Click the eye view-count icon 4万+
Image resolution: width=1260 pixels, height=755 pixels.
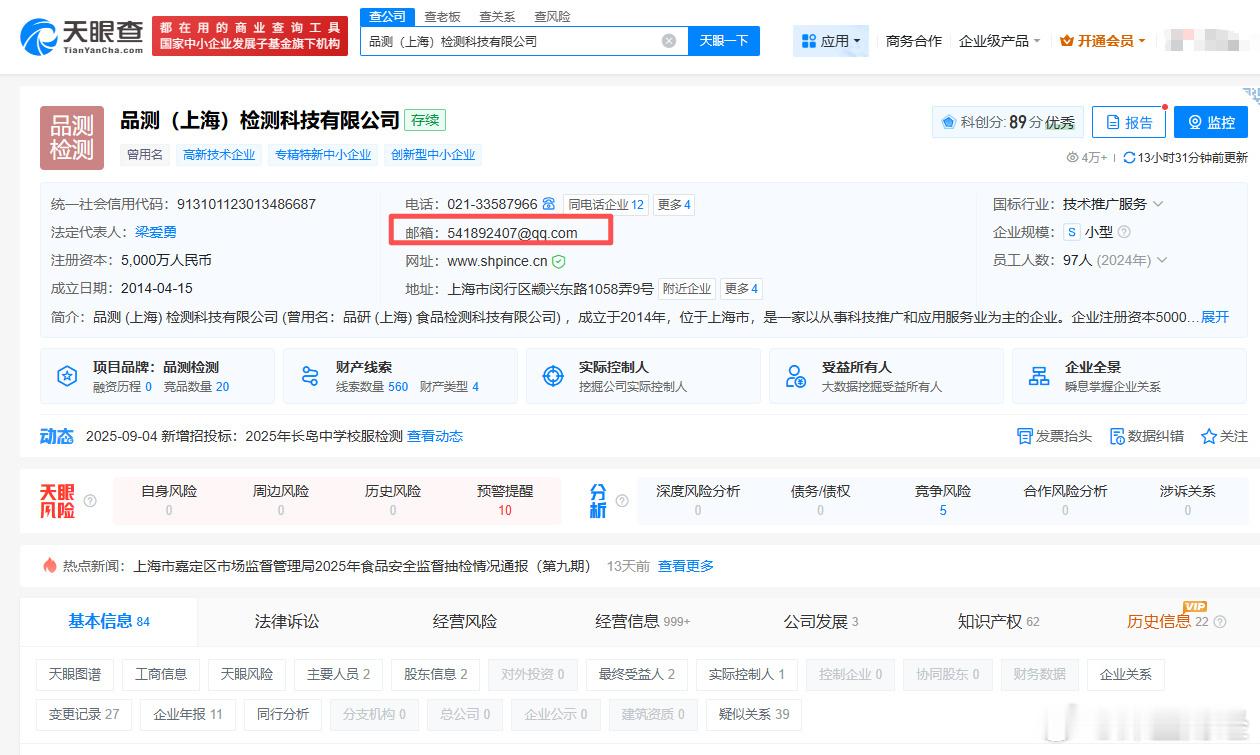(x=1072, y=157)
